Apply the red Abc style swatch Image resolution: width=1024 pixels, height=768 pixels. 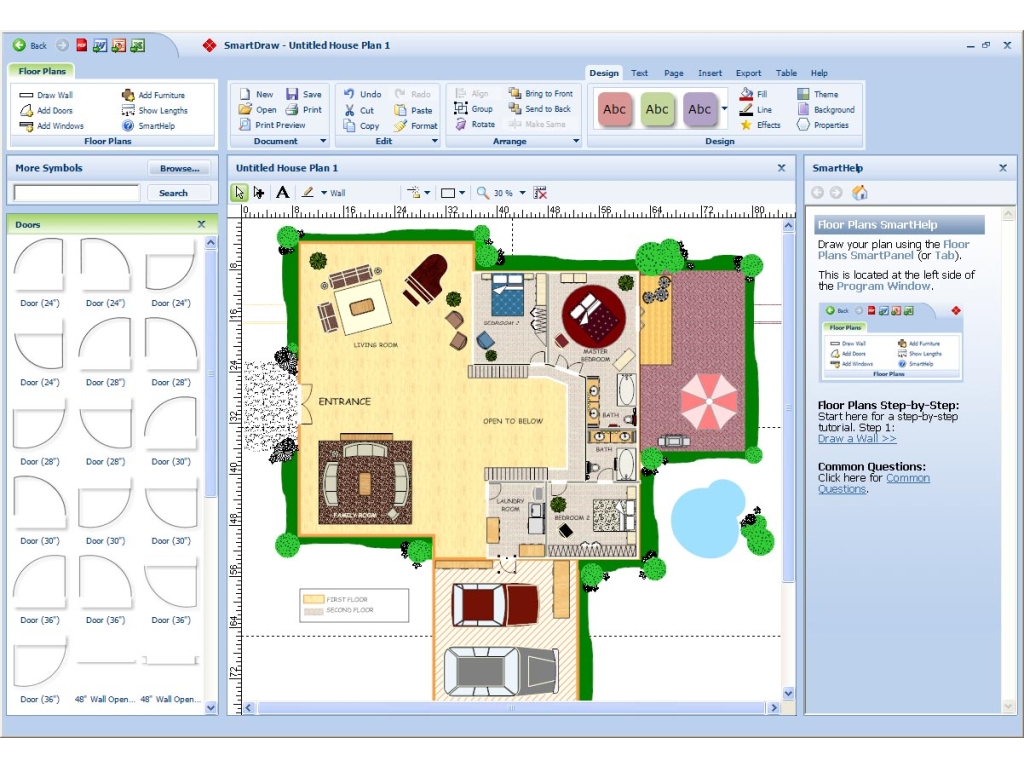point(614,109)
